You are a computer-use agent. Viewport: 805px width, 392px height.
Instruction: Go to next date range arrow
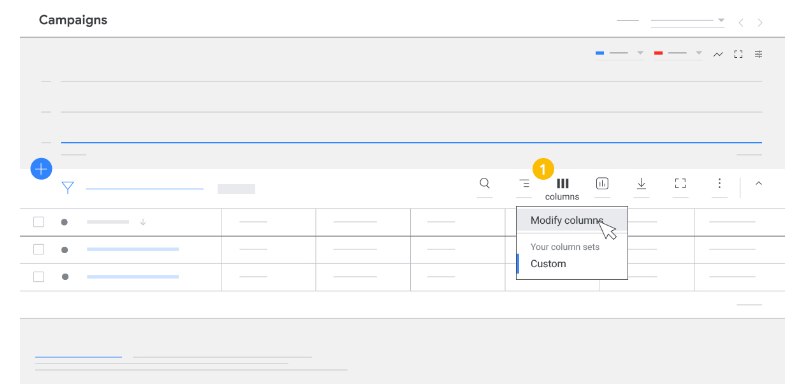760,23
